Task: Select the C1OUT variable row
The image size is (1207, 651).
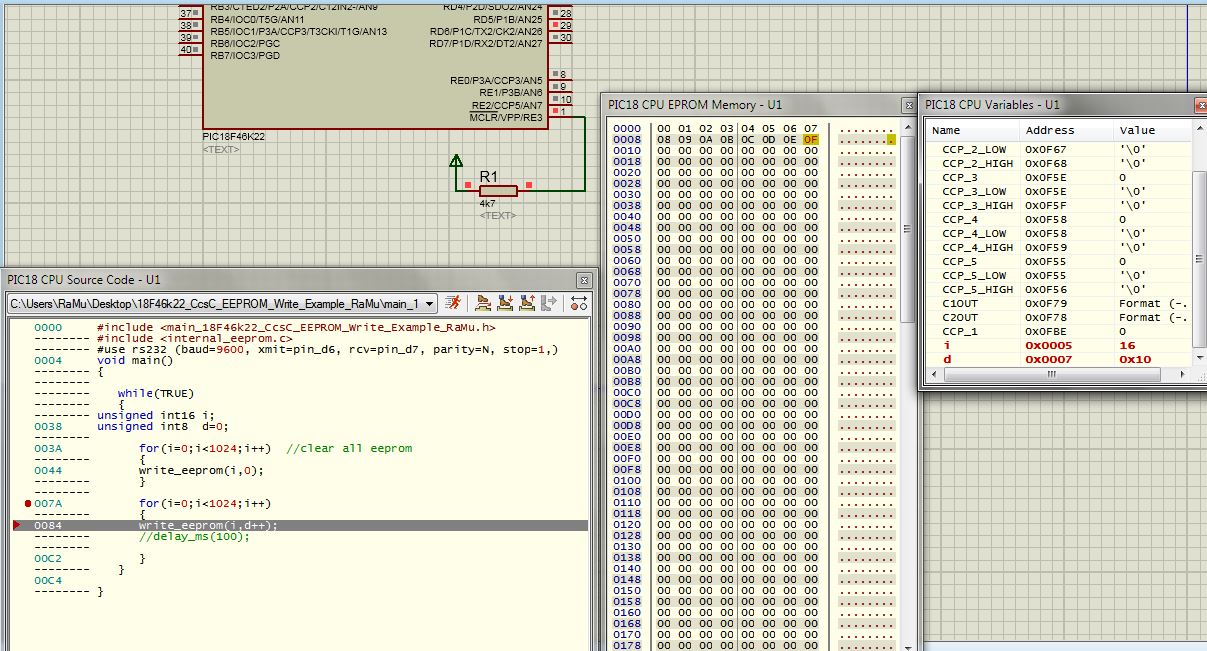Action: pos(1058,303)
